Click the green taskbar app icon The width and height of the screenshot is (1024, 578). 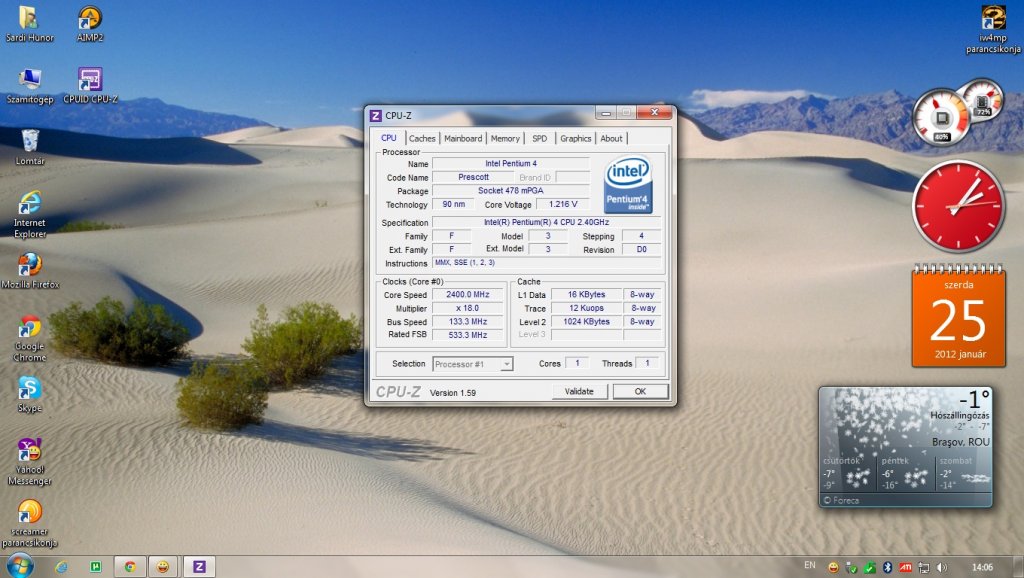coord(95,567)
